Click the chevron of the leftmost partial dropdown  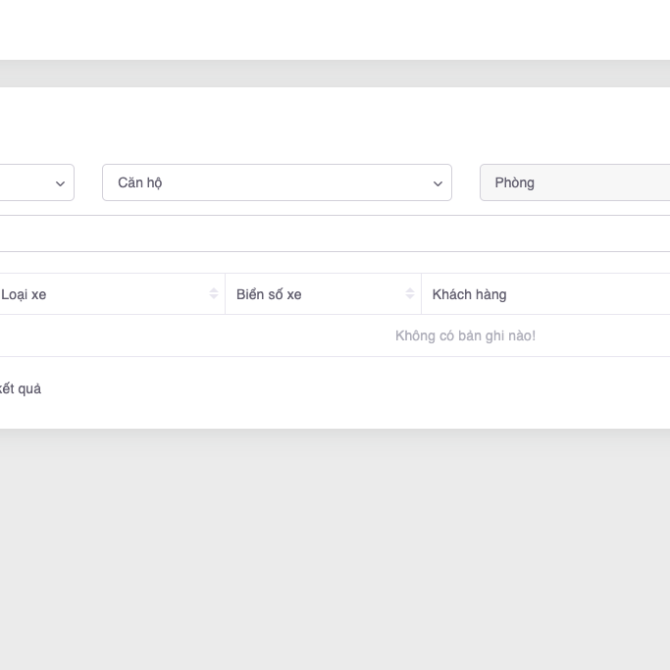(59, 183)
